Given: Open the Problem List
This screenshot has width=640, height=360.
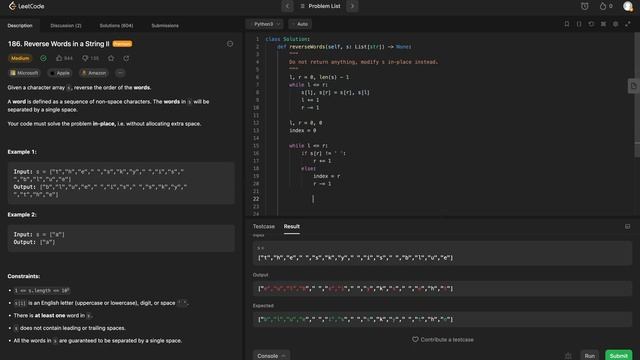Looking at the screenshot, I should coord(320,6).
